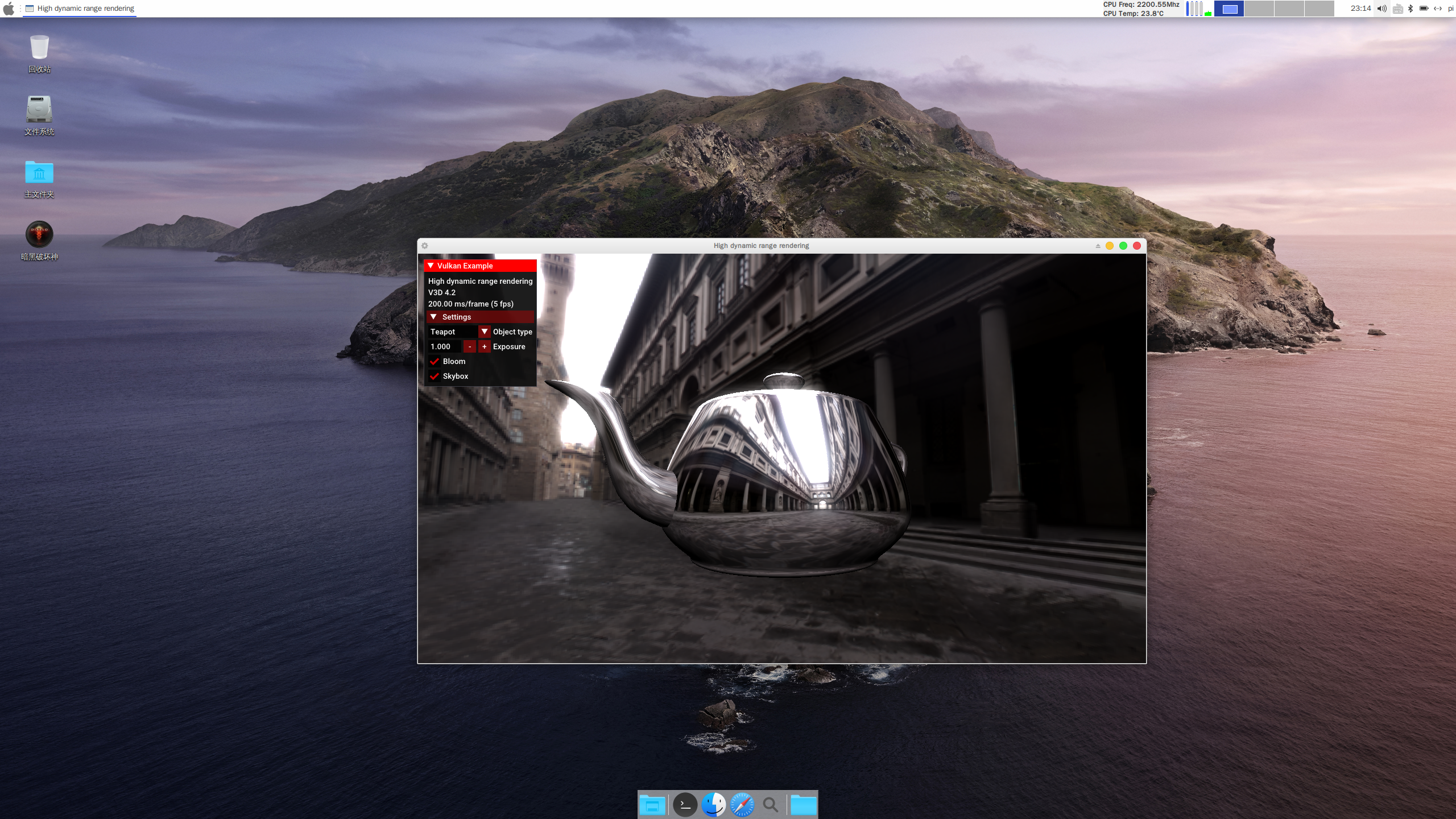Click the Bluetooth icon in top panel
The width and height of the screenshot is (1456, 819).
point(1410,9)
